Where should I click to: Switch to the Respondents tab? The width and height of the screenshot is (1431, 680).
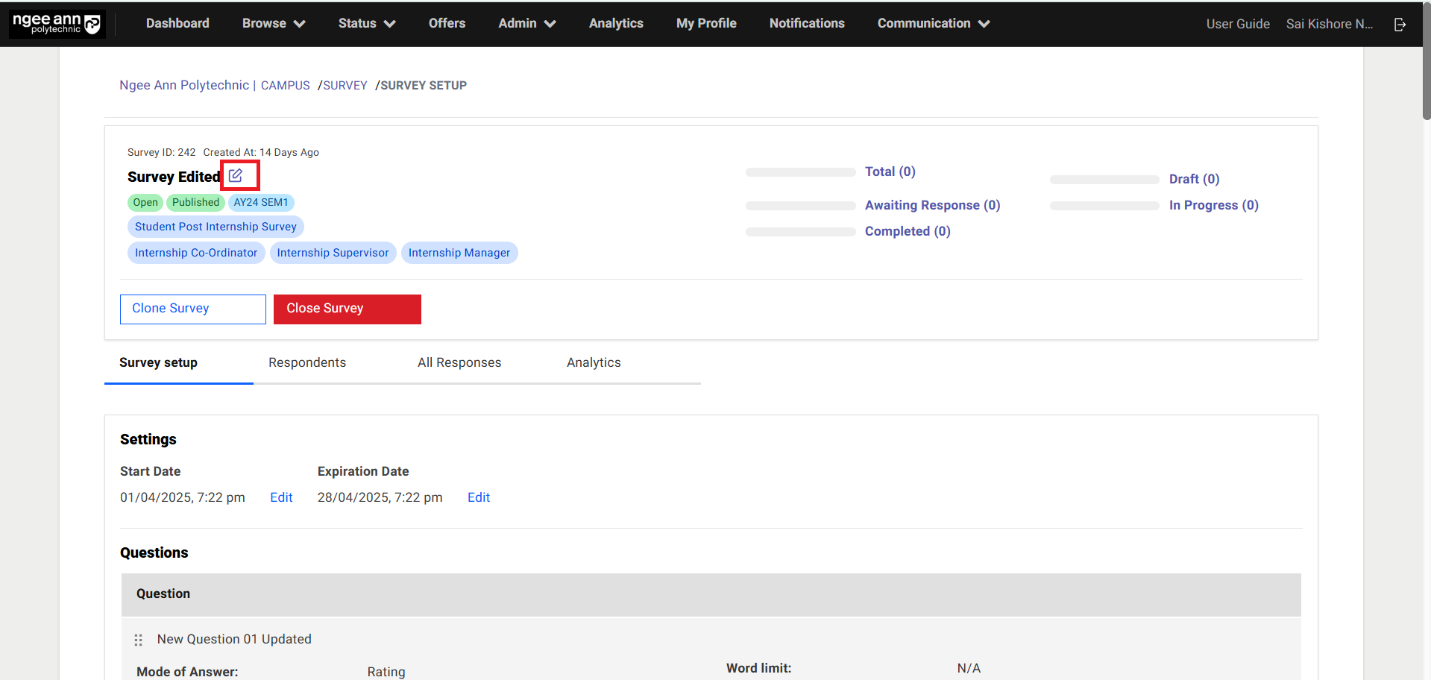(307, 363)
